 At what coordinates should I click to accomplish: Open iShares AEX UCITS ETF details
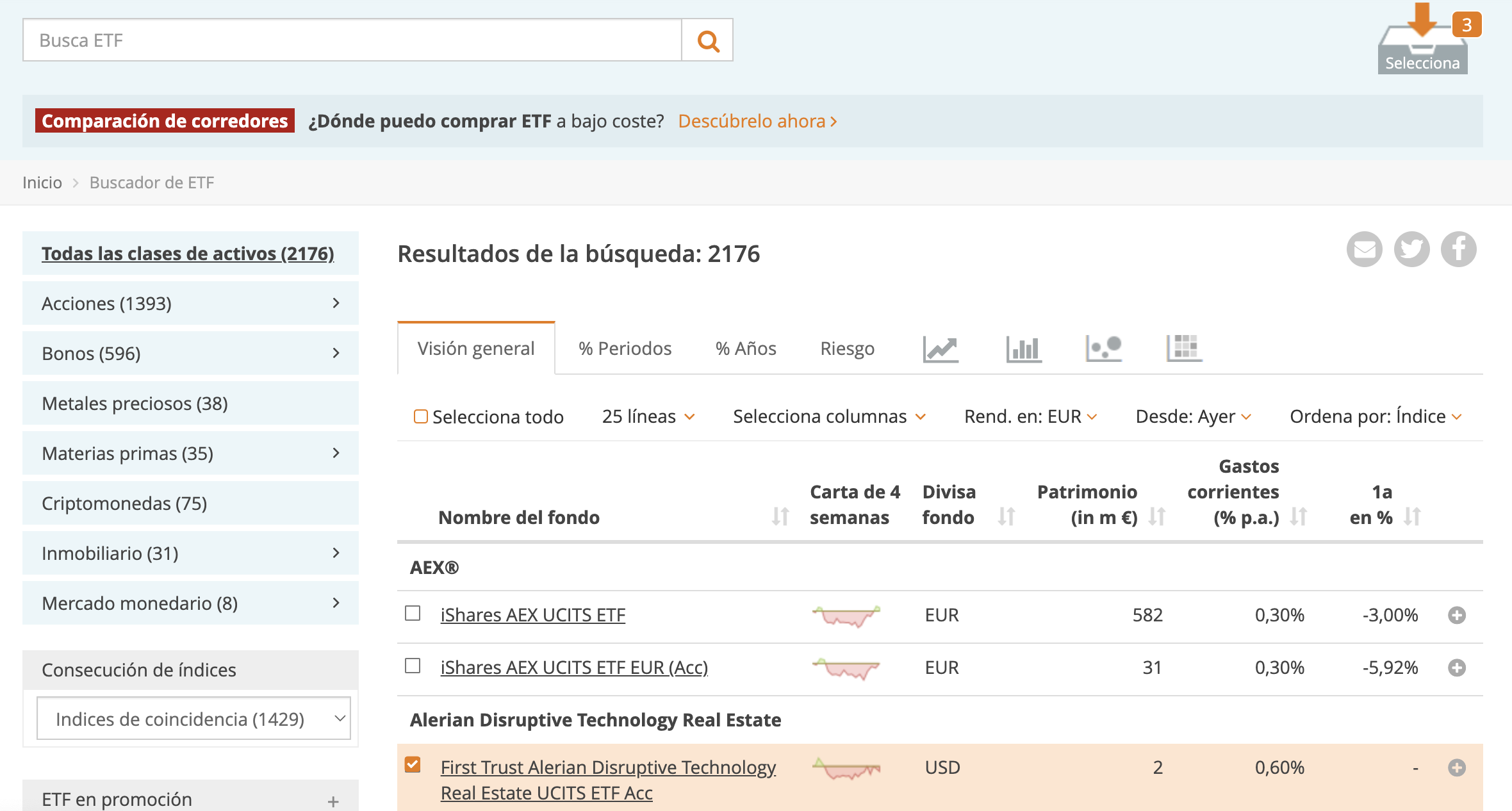pyautogui.click(x=532, y=614)
